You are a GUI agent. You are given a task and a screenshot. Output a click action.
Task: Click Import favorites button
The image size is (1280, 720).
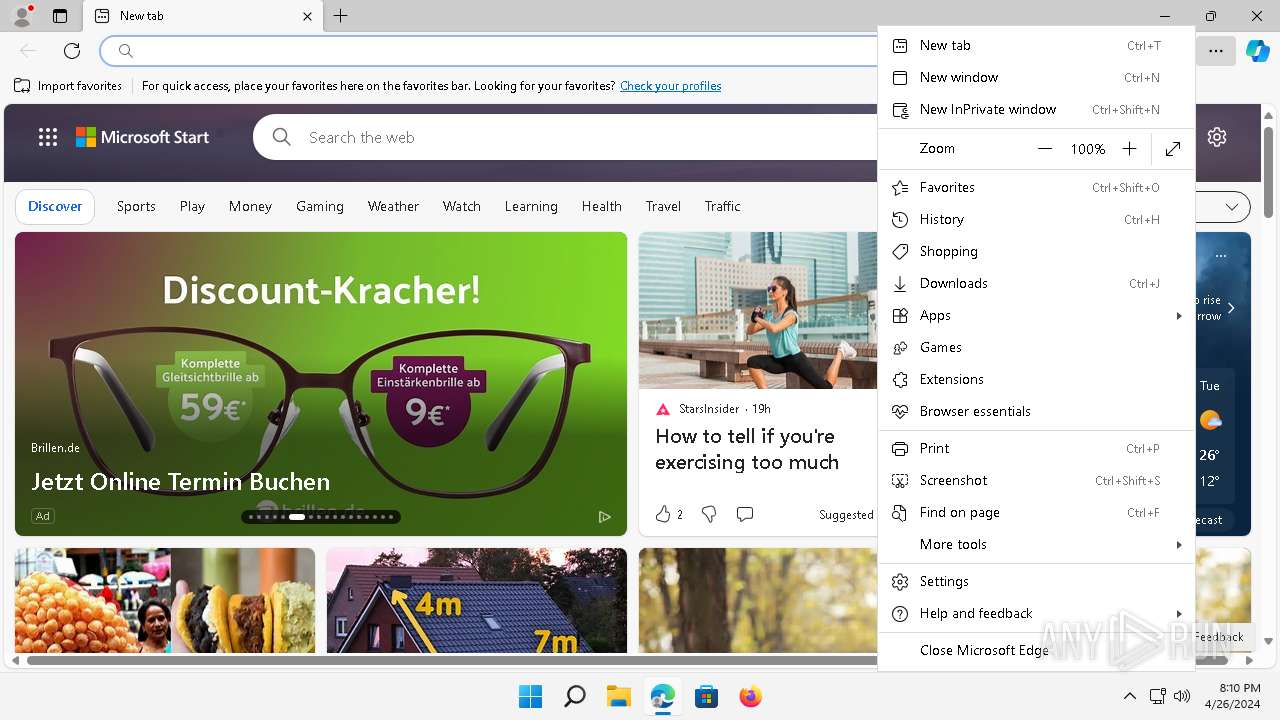[x=68, y=86]
